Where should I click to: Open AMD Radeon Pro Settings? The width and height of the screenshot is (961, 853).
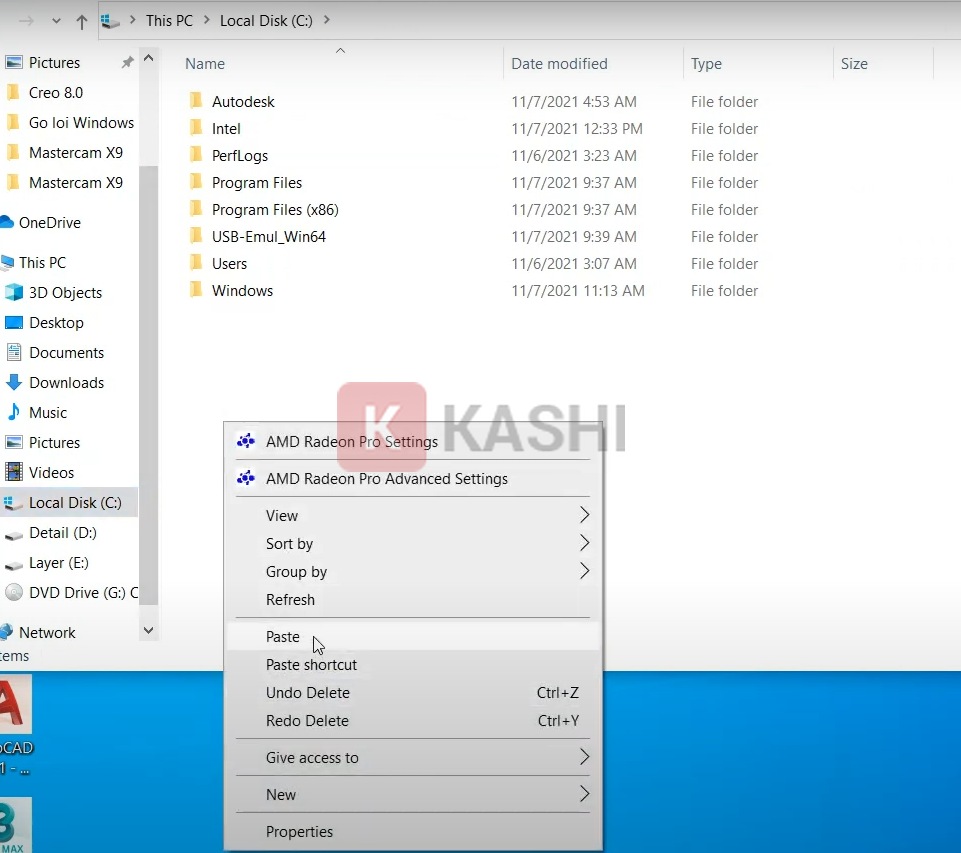[350, 441]
